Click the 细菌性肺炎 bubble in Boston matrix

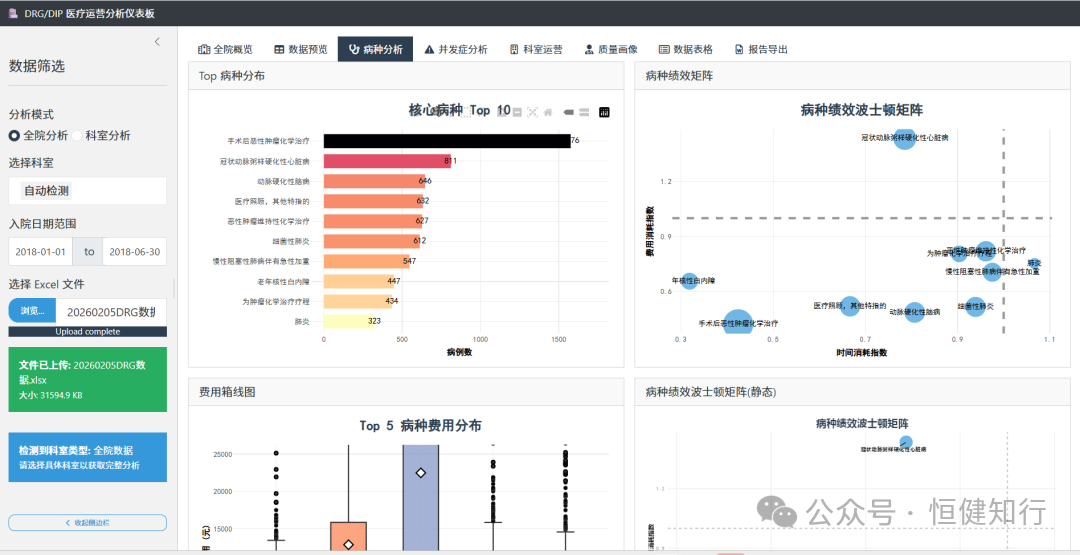[975, 306]
